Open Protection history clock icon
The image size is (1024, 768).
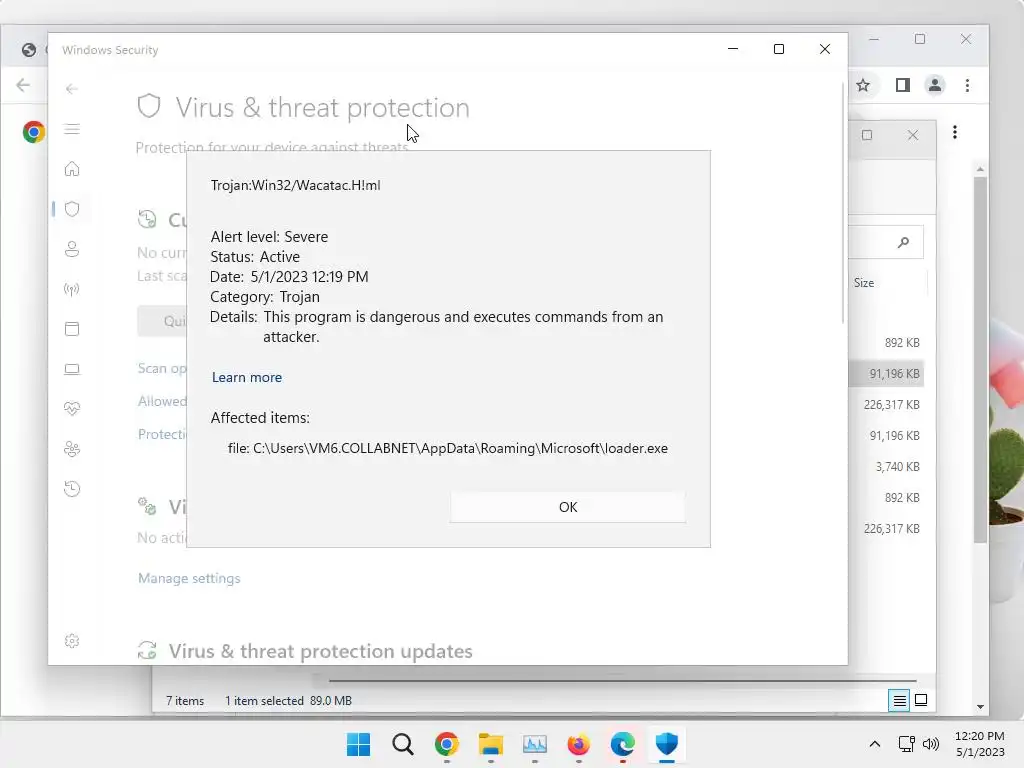click(72, 488)
